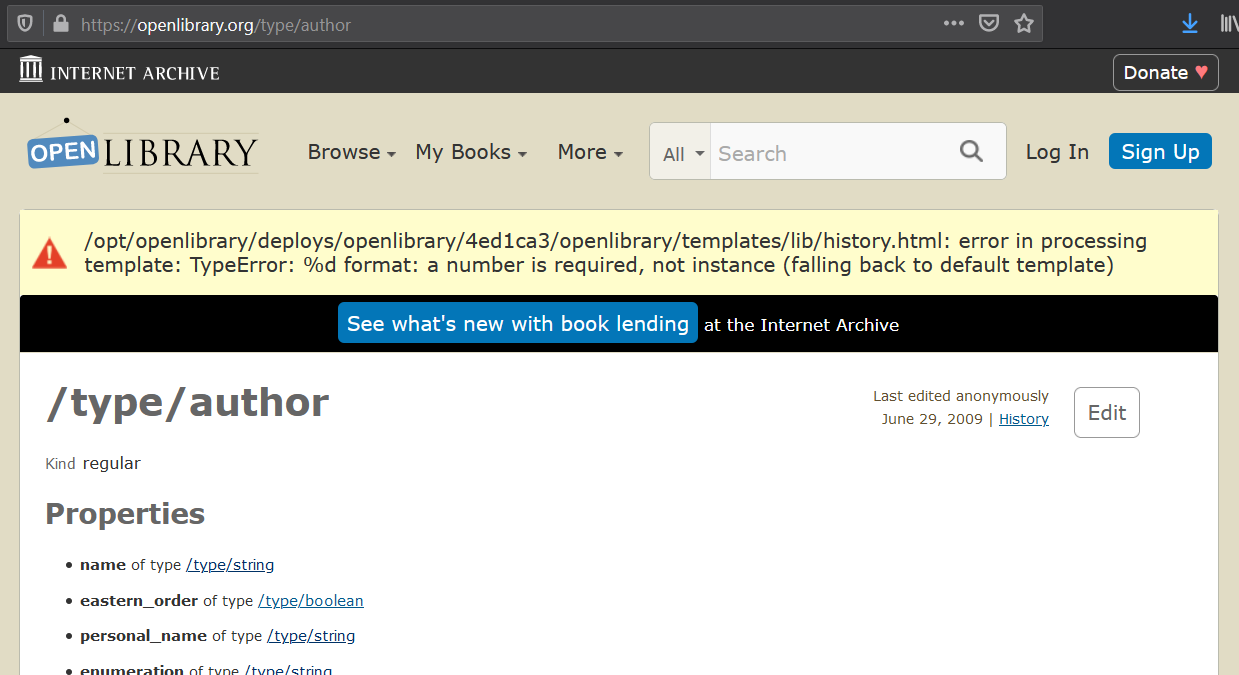Click the Internet Archive logo
The height and width of the screenshot is (675, 1239).
[x=119, y=71]
